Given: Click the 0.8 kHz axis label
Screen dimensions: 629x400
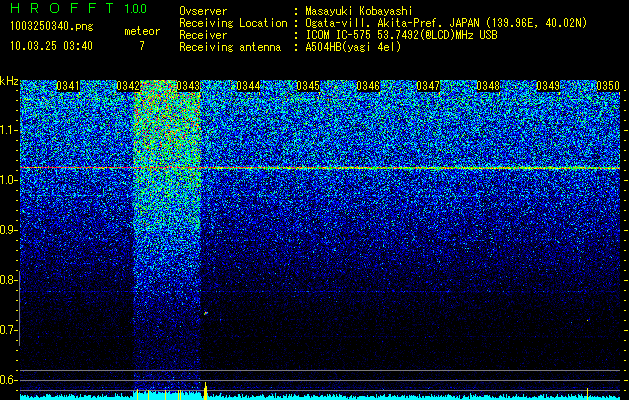Looking at the screenshot, I should tap(9, 280).
